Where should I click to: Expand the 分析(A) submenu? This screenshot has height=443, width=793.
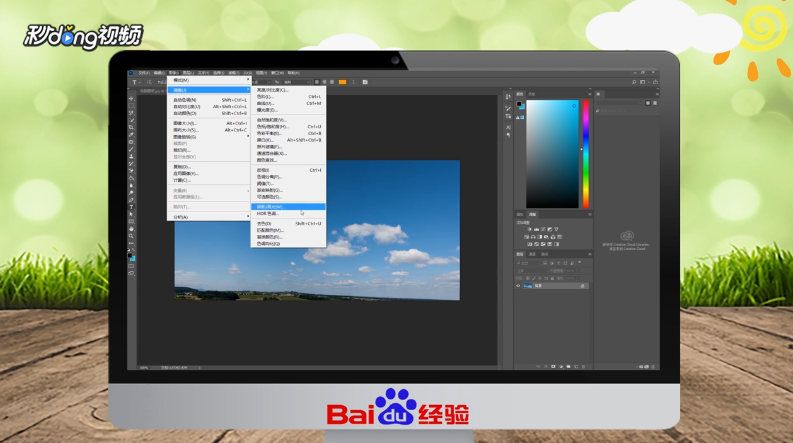click(x=209, y=217)
